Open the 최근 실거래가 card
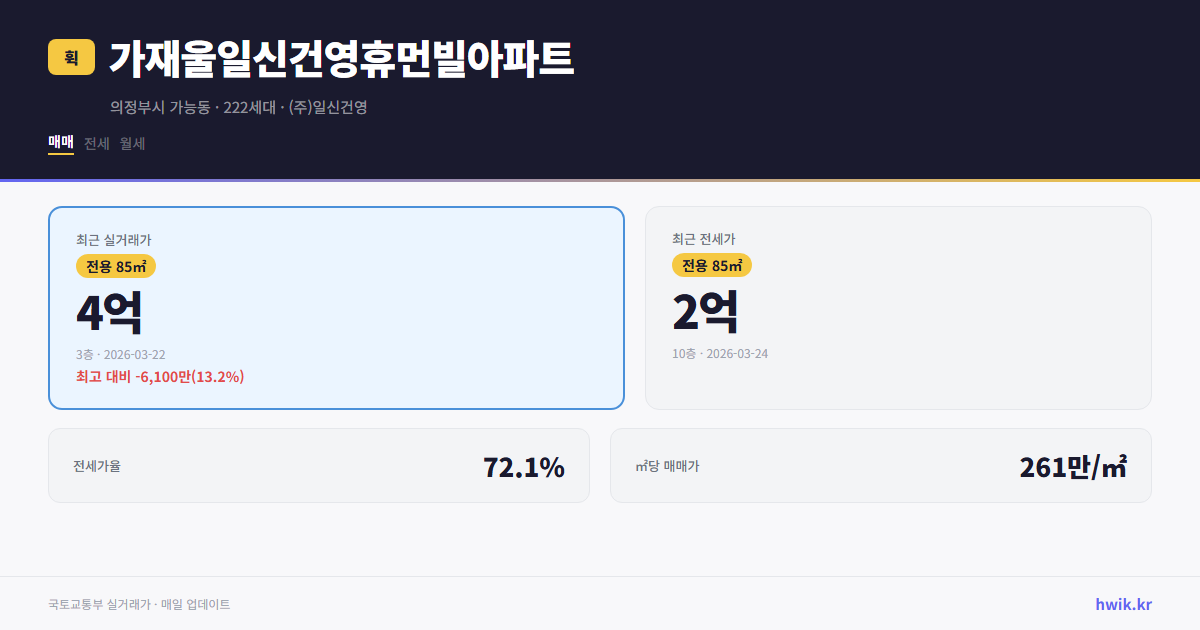This screenshot has height=630, width=1200. (335, 308)
